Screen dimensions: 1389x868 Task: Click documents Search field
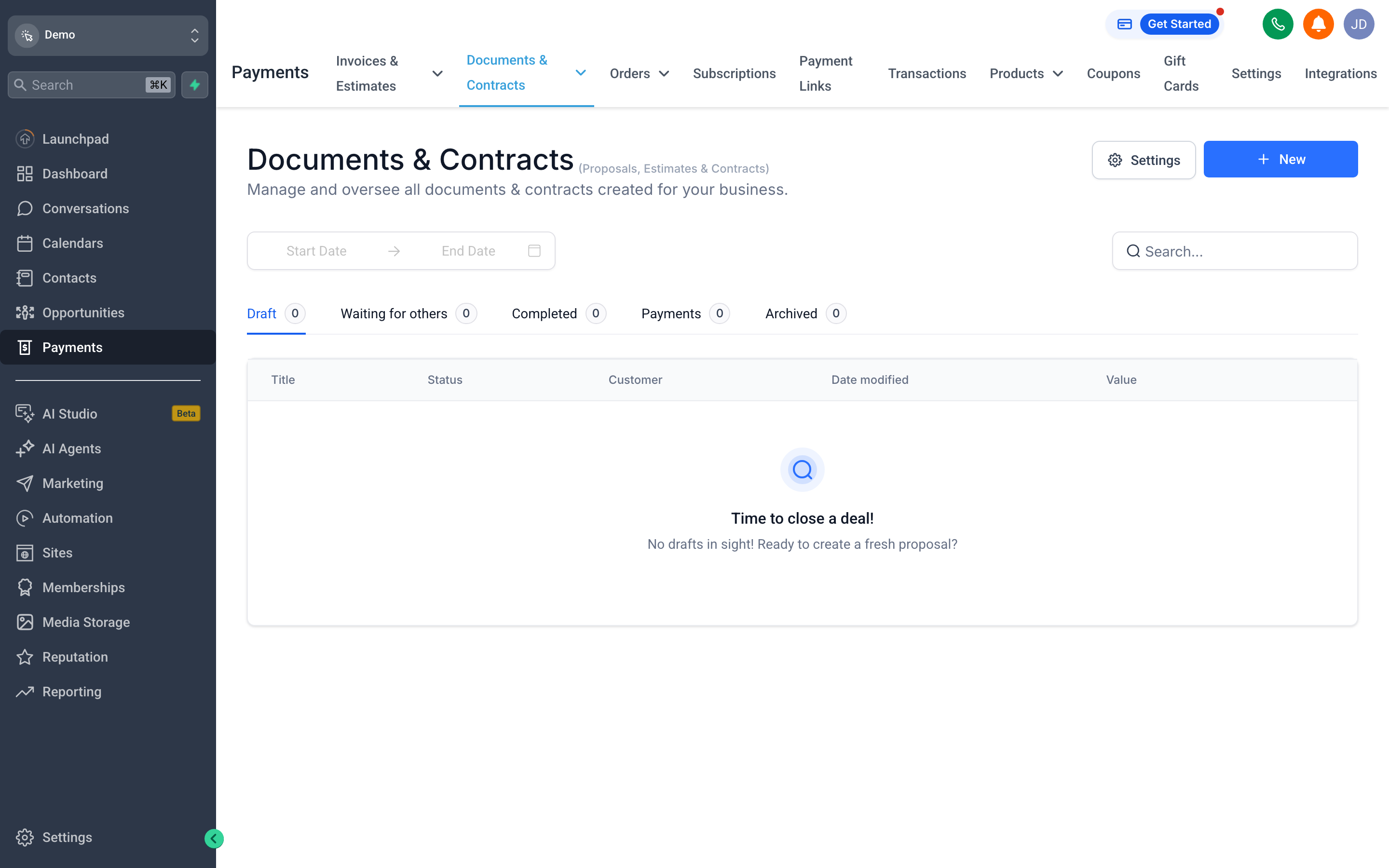(x=1235, y=251)
